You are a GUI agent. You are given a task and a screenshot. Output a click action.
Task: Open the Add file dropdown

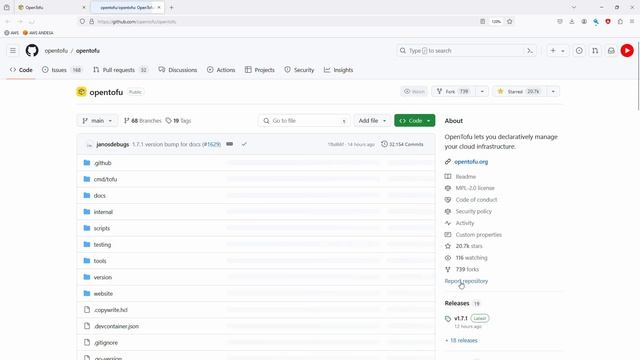[372, 121]
